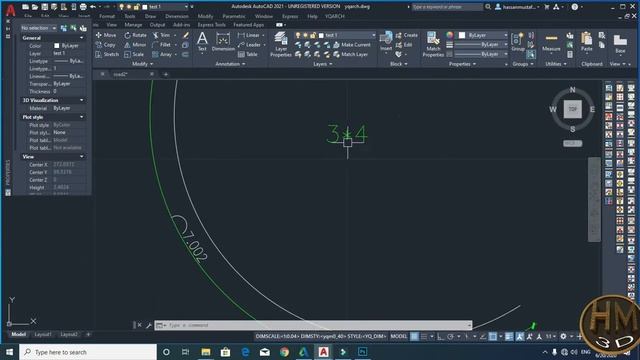640x360 pixels.
Task: Select the Leader tool
Action: 249,44
